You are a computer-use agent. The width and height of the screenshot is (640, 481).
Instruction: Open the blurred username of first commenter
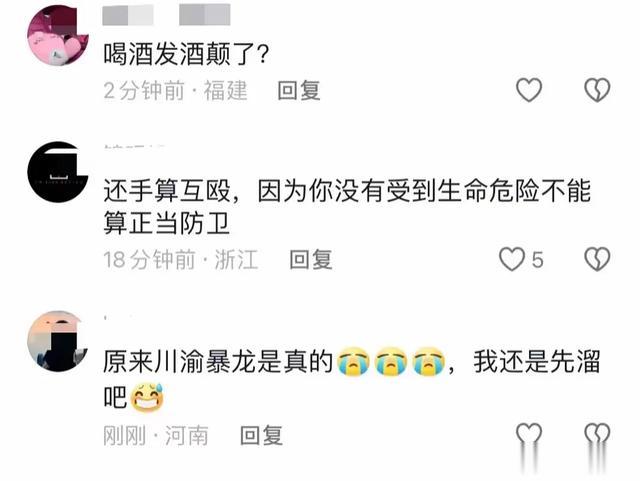166,15
